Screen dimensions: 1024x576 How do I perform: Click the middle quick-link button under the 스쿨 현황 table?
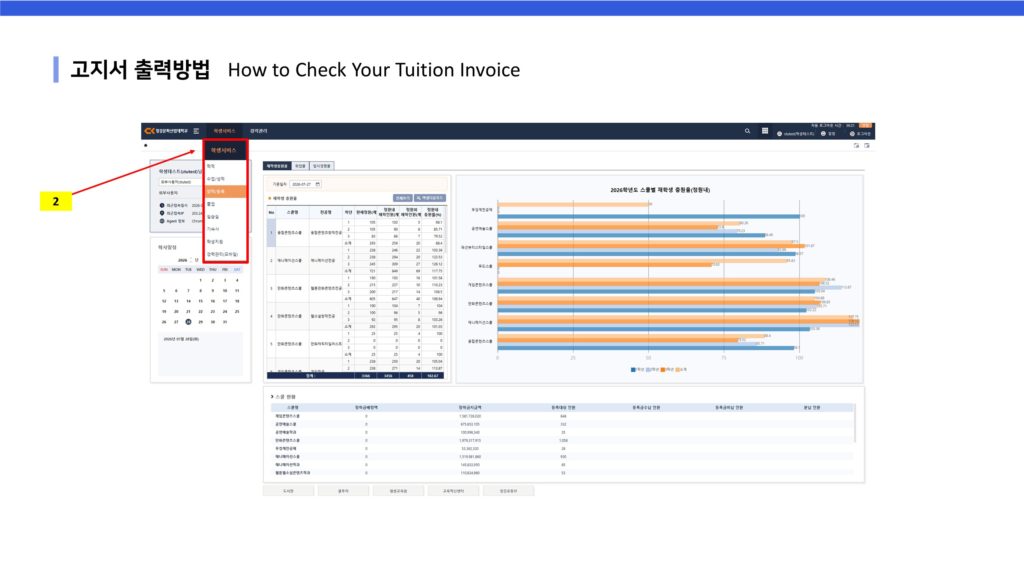tap(398, 491)
